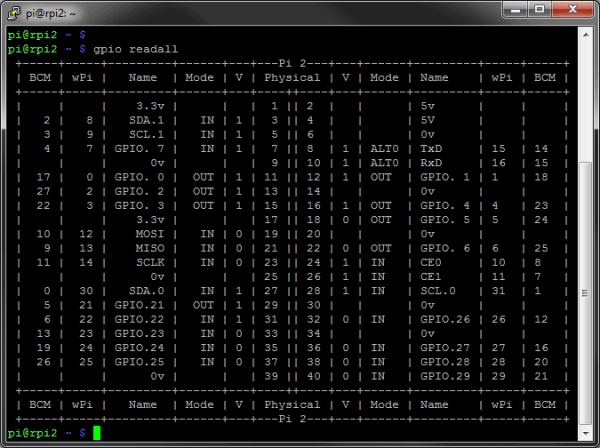Click the 'CE1' name cell
The height and width of the screenshot is (448, 600).
click(x=431, y=277)
